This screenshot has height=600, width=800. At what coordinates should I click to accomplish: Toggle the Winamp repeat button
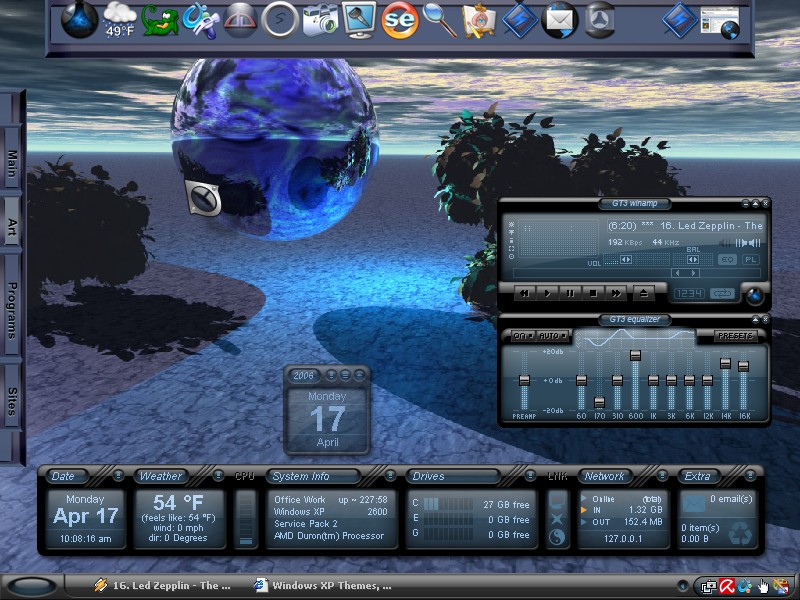(722, 293)
